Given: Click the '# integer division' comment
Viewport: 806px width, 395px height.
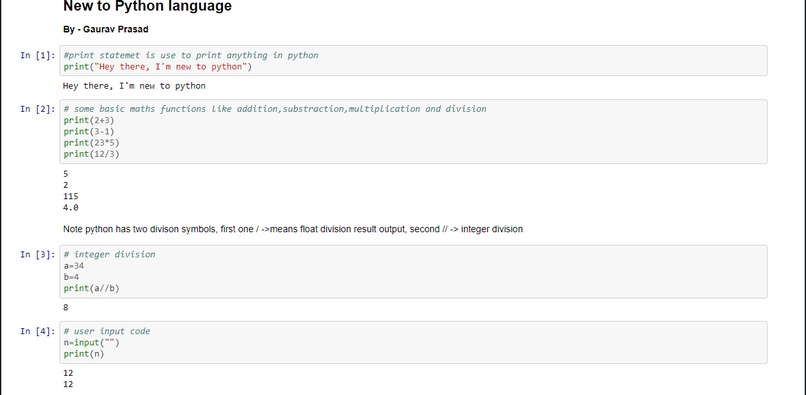Looking at the screenshot, I should (x=109, y=254).
